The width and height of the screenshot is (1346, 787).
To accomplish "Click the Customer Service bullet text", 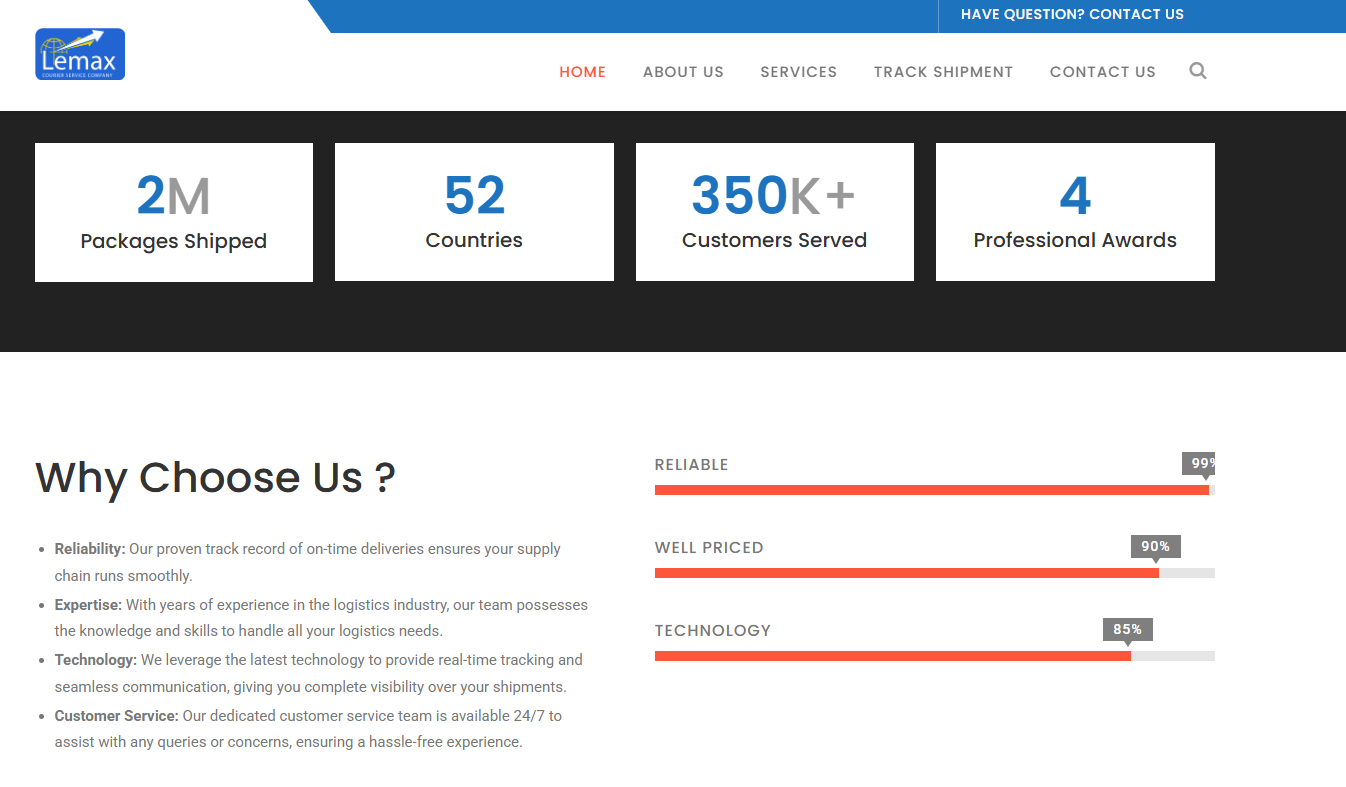I will coord(308,729).
